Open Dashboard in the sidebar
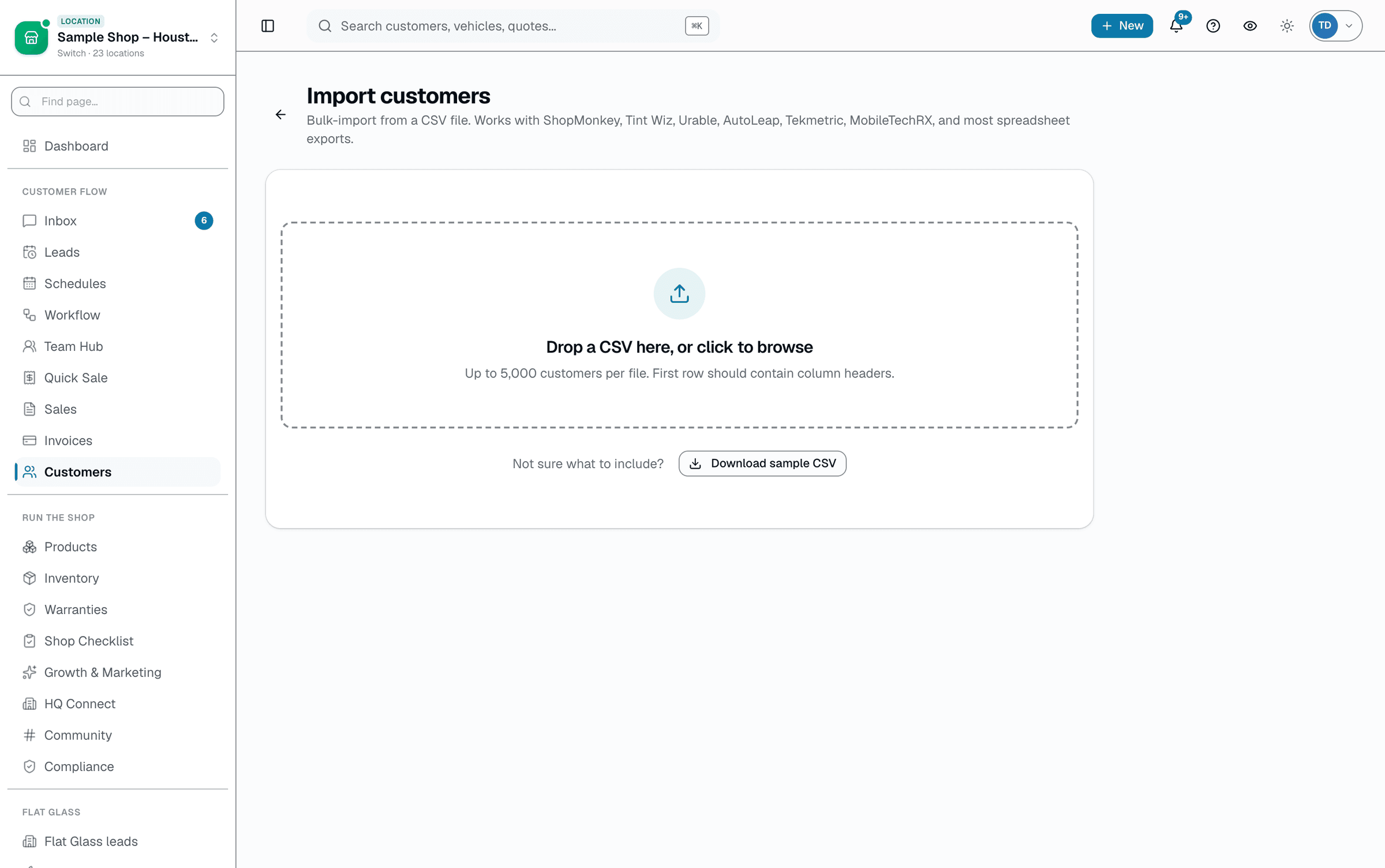The image size is (1385, 868). [118, 146]
